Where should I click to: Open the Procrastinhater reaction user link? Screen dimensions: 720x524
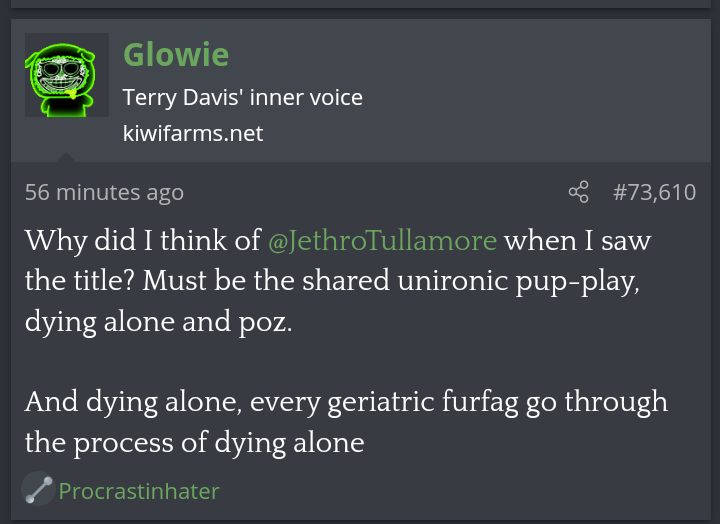[x=139, y=491]
